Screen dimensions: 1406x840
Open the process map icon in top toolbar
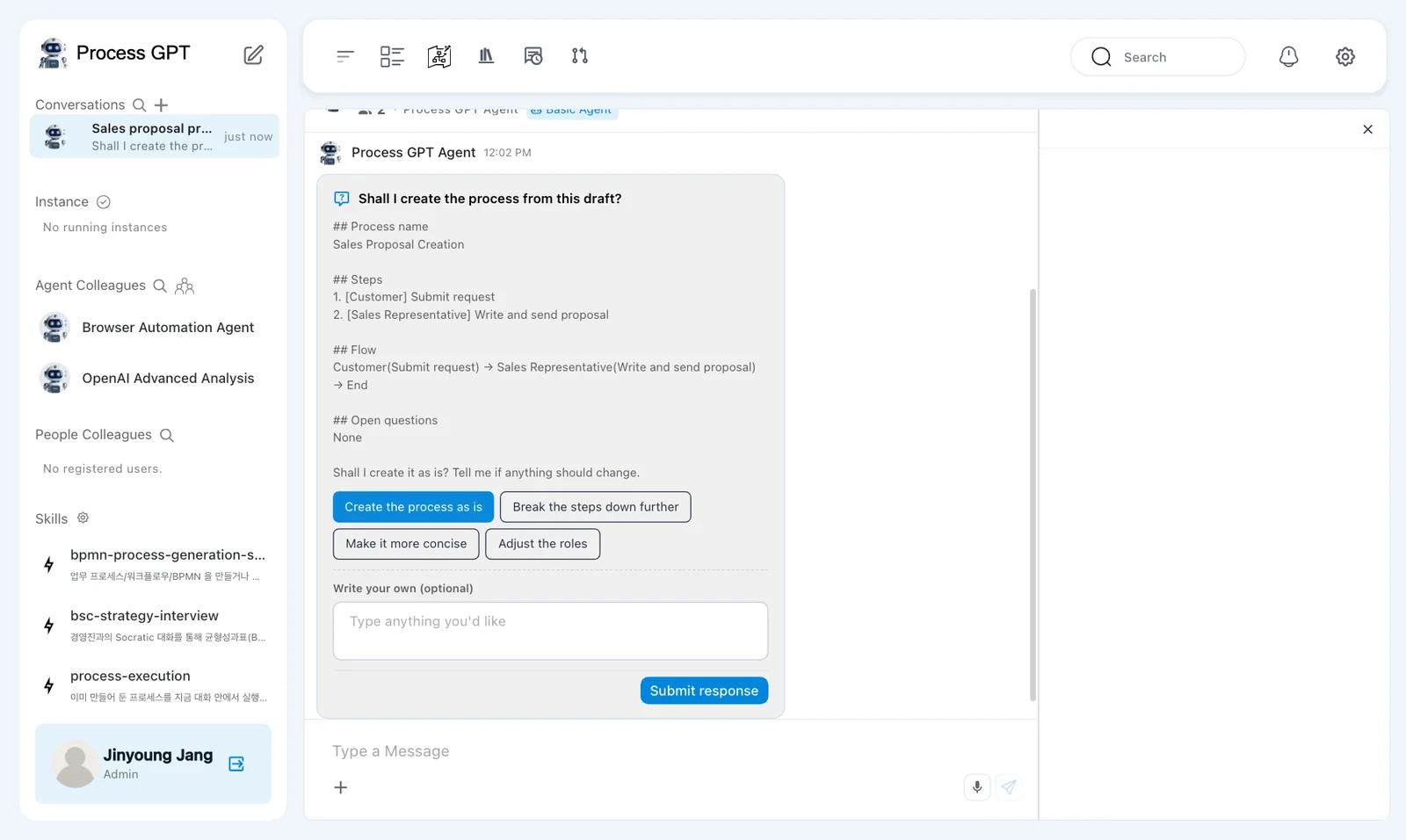439,56
